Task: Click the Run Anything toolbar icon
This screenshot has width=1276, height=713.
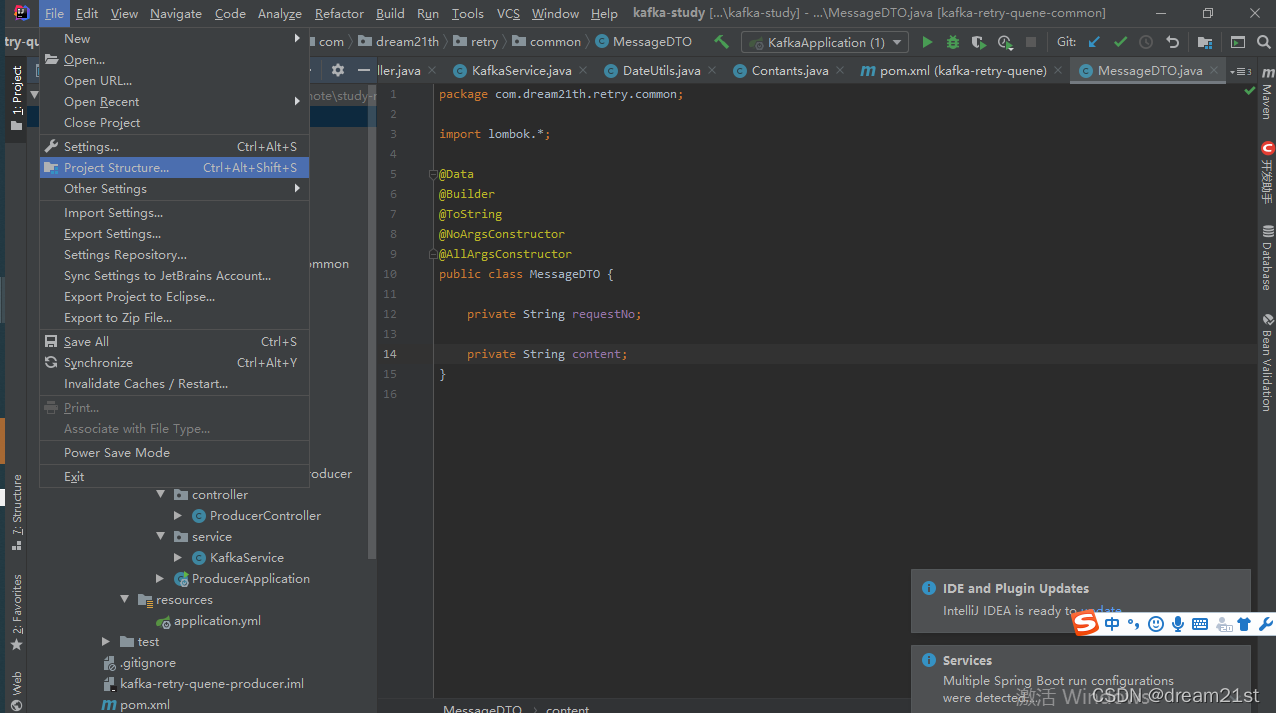Action: coord(1238,42)
